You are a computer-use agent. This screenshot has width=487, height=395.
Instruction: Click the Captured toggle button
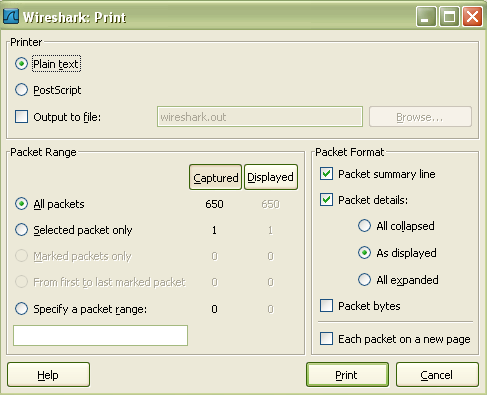click(x=215, y=177)
